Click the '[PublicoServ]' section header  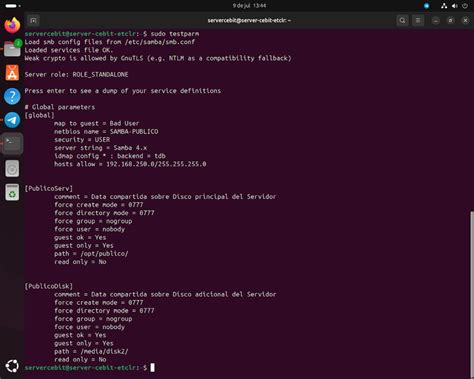pos(49,188)
